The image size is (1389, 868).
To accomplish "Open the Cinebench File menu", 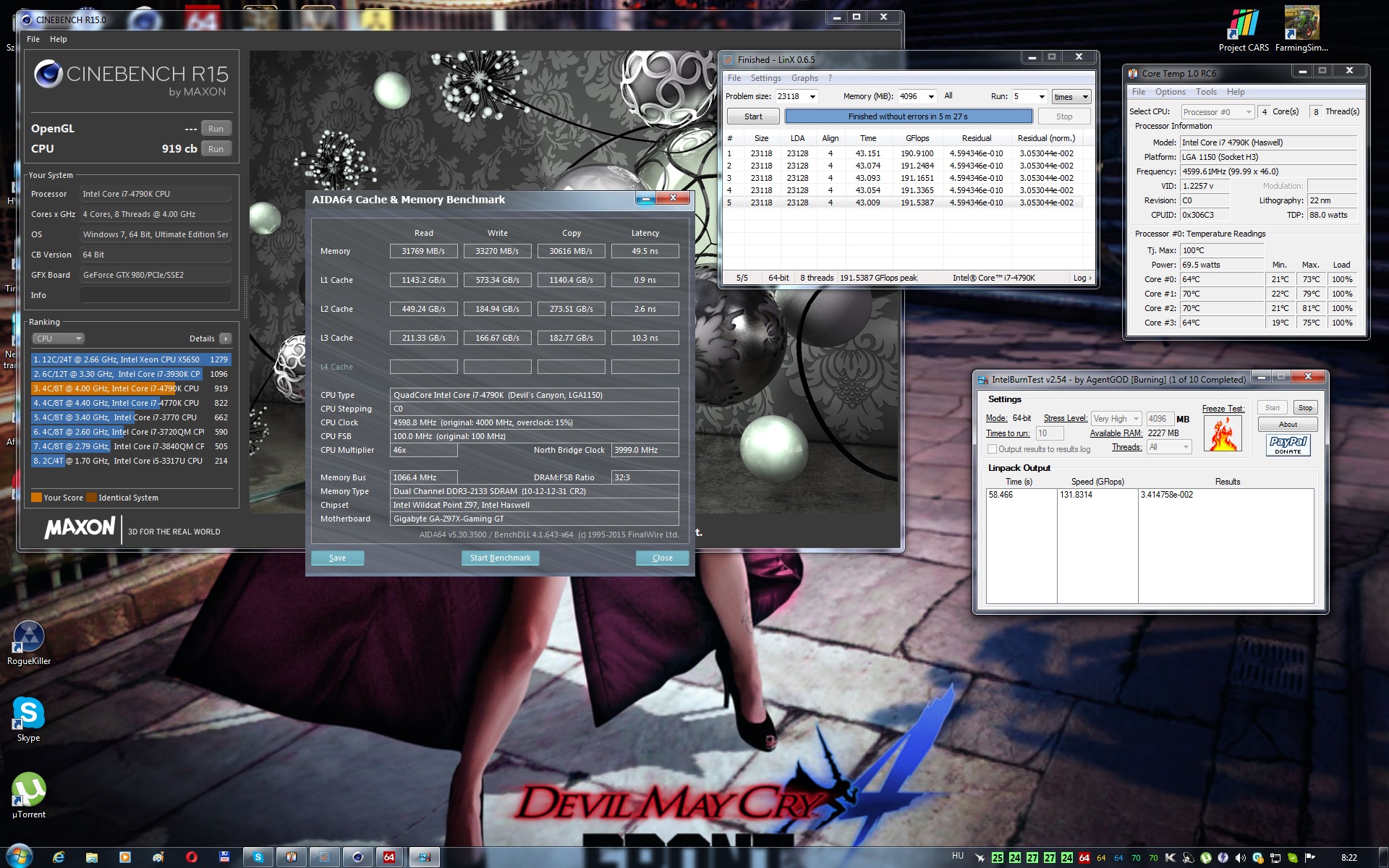I will [33, 39].
